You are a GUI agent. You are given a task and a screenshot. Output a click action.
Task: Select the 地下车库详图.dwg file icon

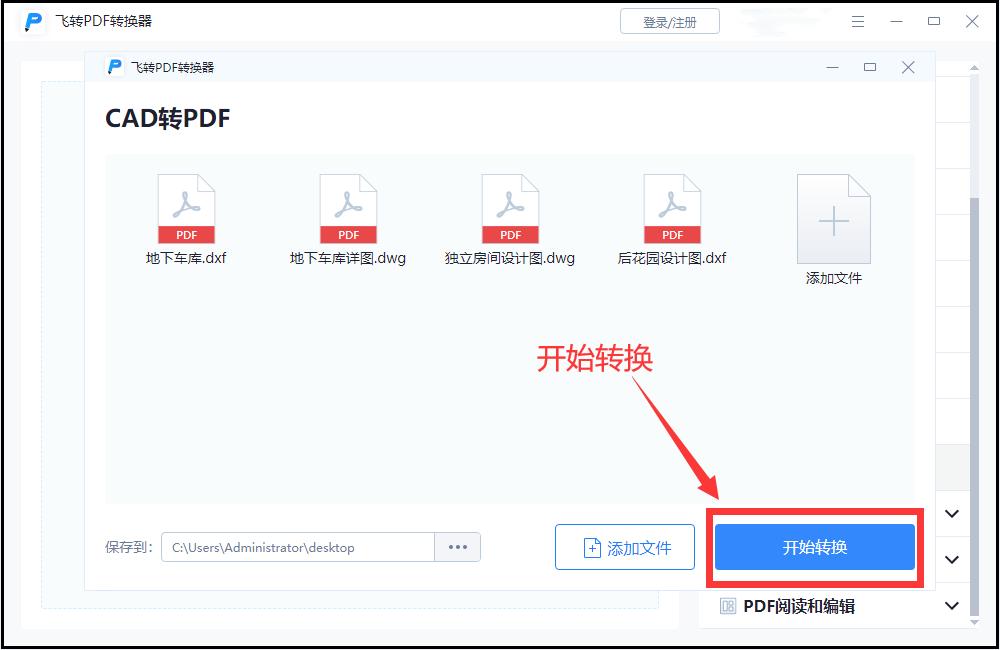click(347, 205)
